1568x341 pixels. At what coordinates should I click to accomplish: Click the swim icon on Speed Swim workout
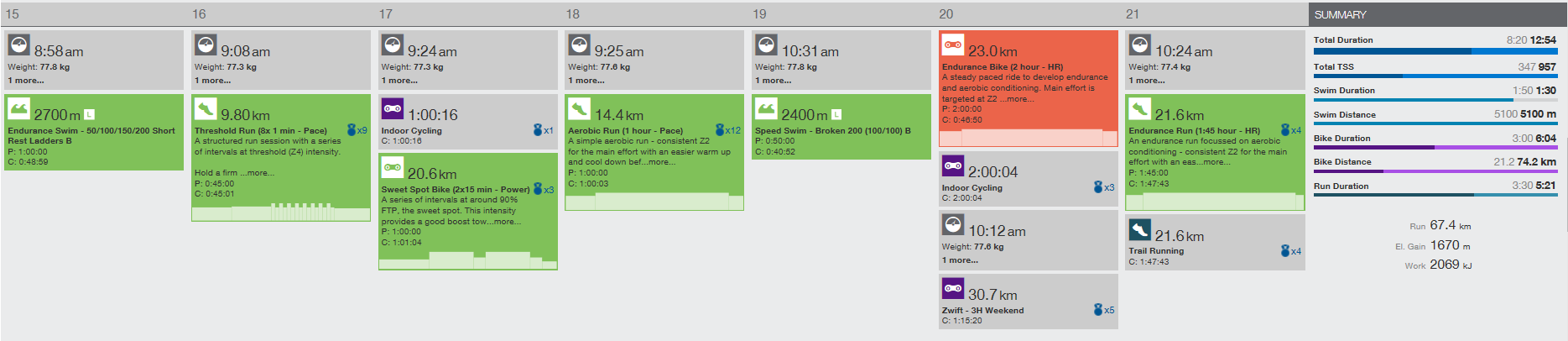(766, 108)
